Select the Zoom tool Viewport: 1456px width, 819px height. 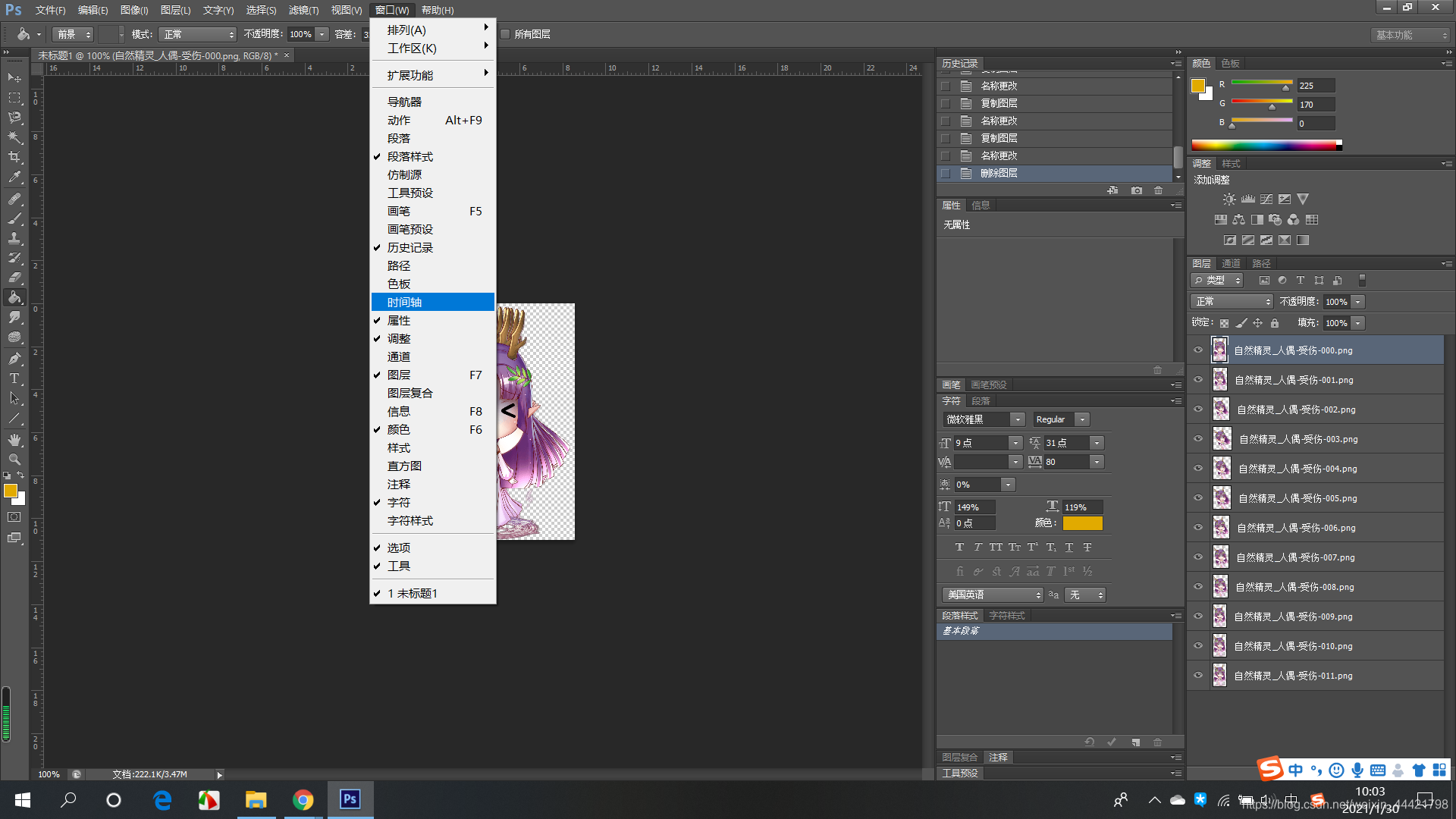(x=14, y=460)
